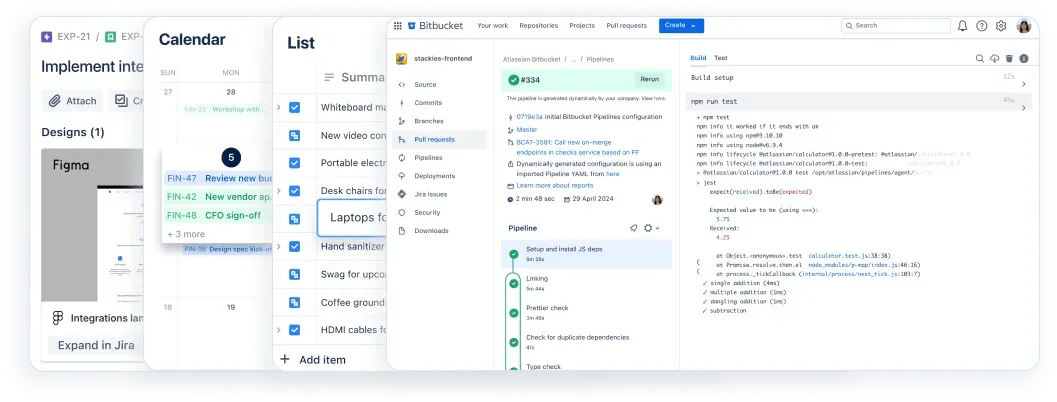Viewport: 1057px width, 402px height.
Task: Select the Prettier check pipeline step
Action: (586, 312)
